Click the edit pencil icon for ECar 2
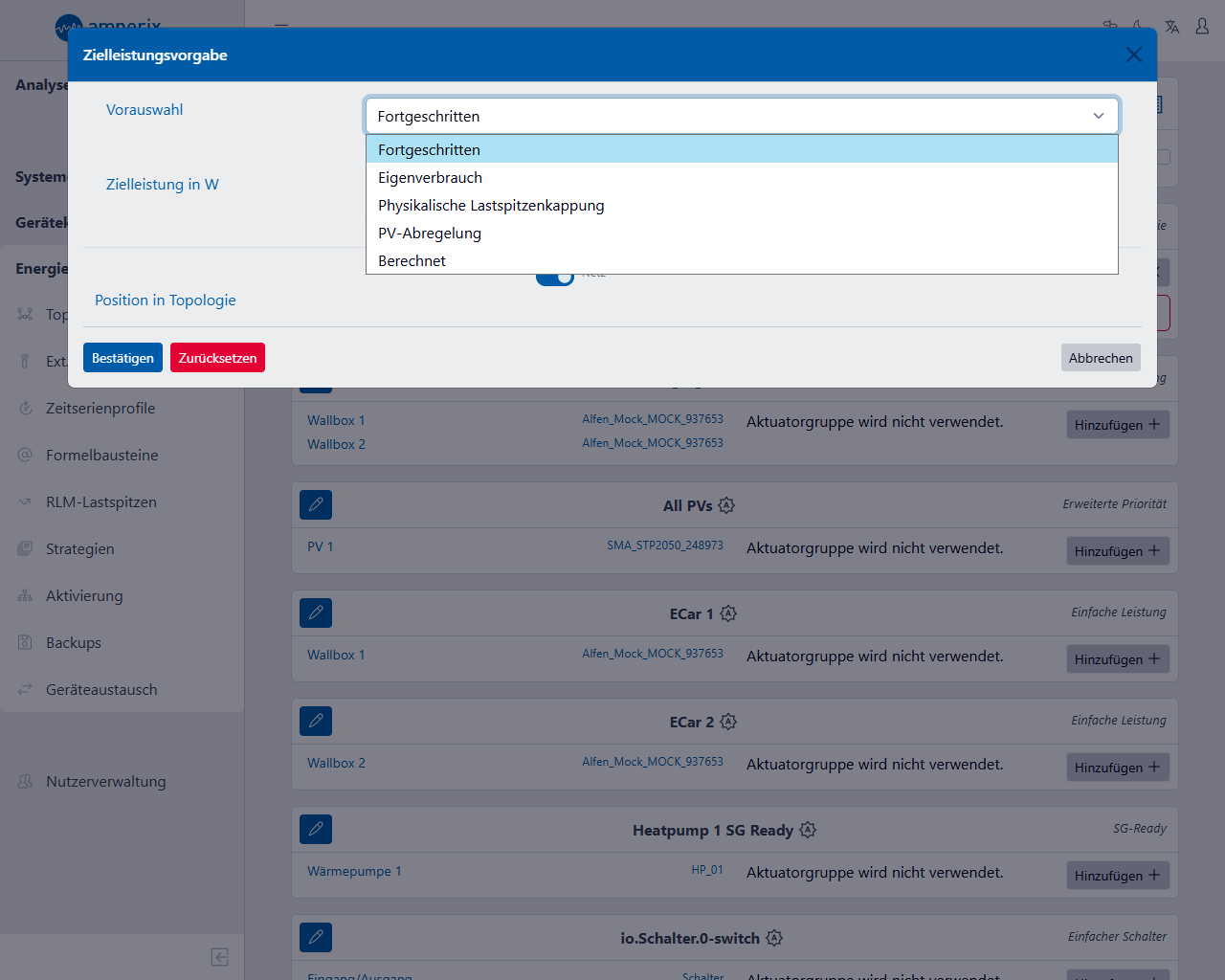 (x=316, y=721)
